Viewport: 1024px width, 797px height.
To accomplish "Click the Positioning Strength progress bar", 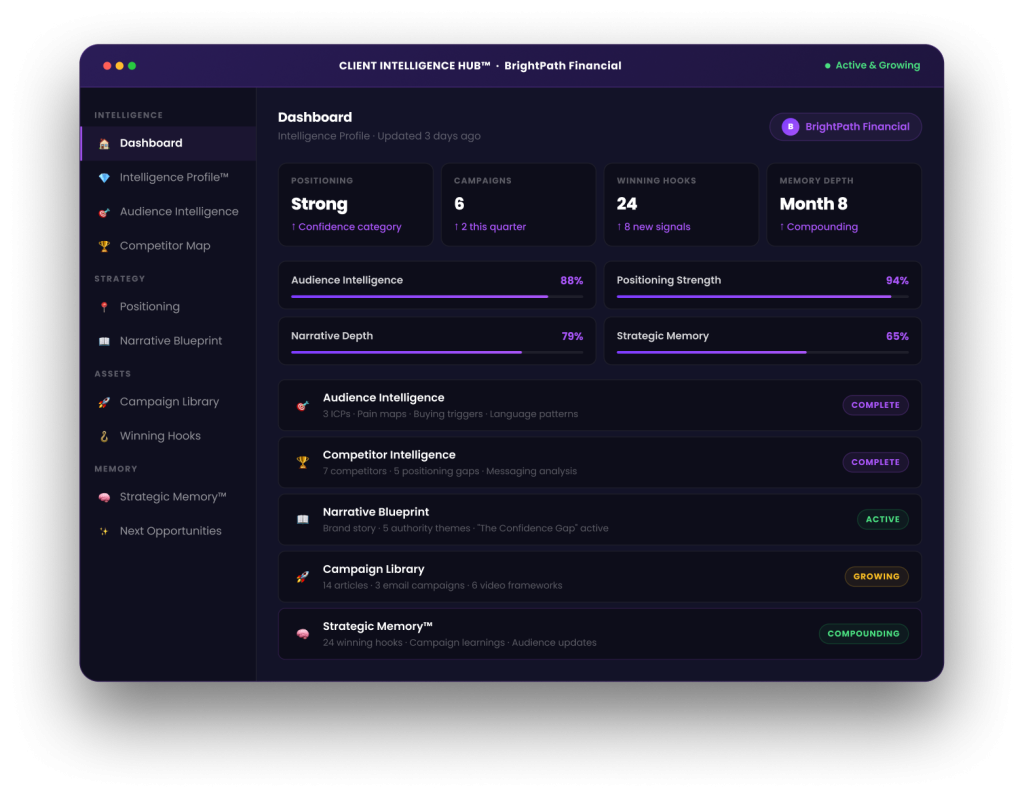I will tap(762, 297).
